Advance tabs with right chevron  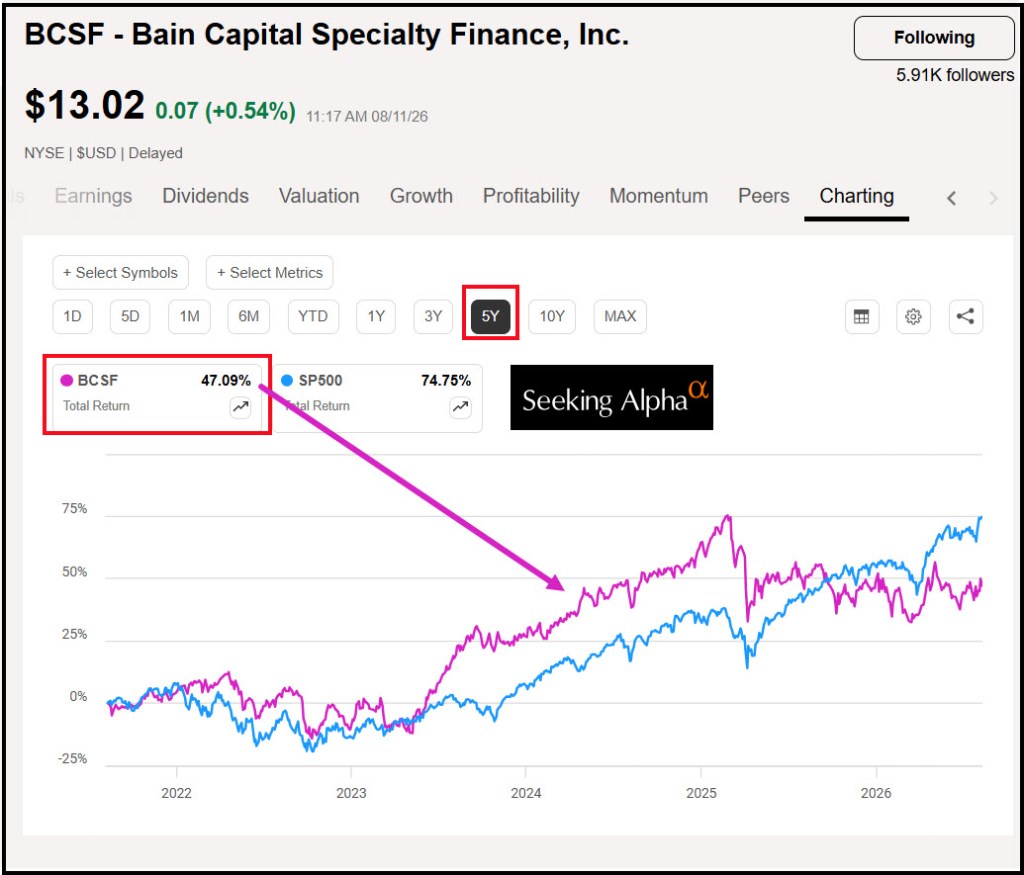click(993, 198)
